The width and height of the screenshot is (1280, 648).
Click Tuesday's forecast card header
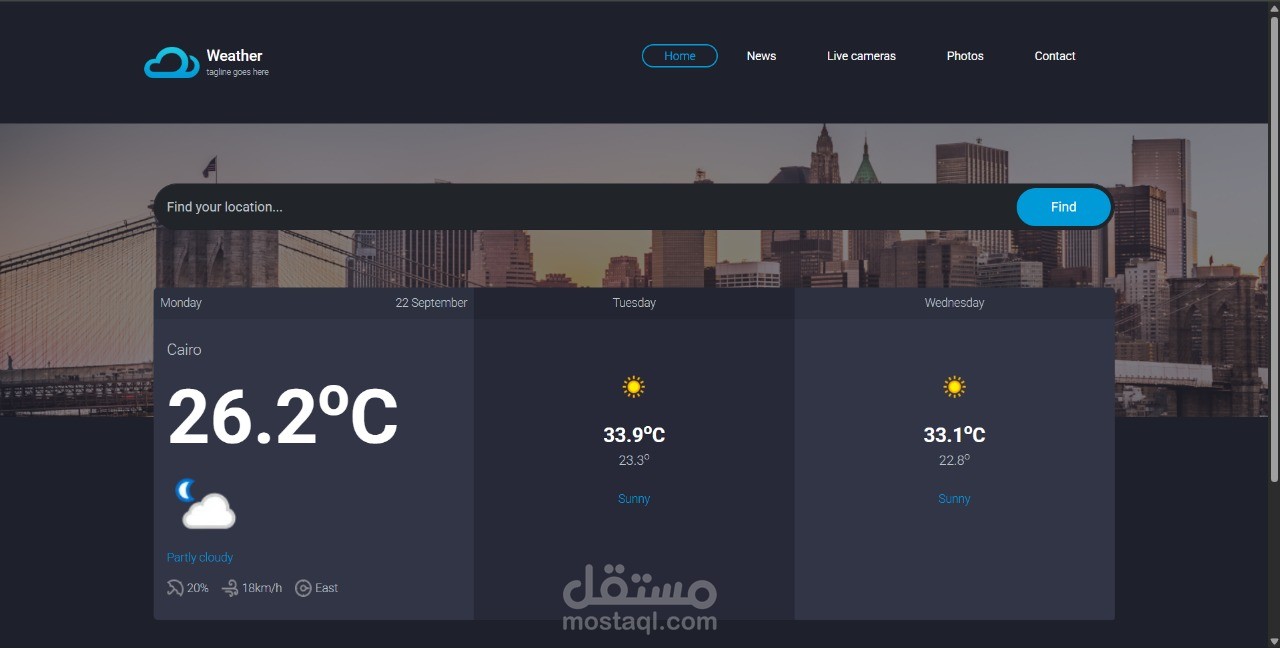pos(633,302)
